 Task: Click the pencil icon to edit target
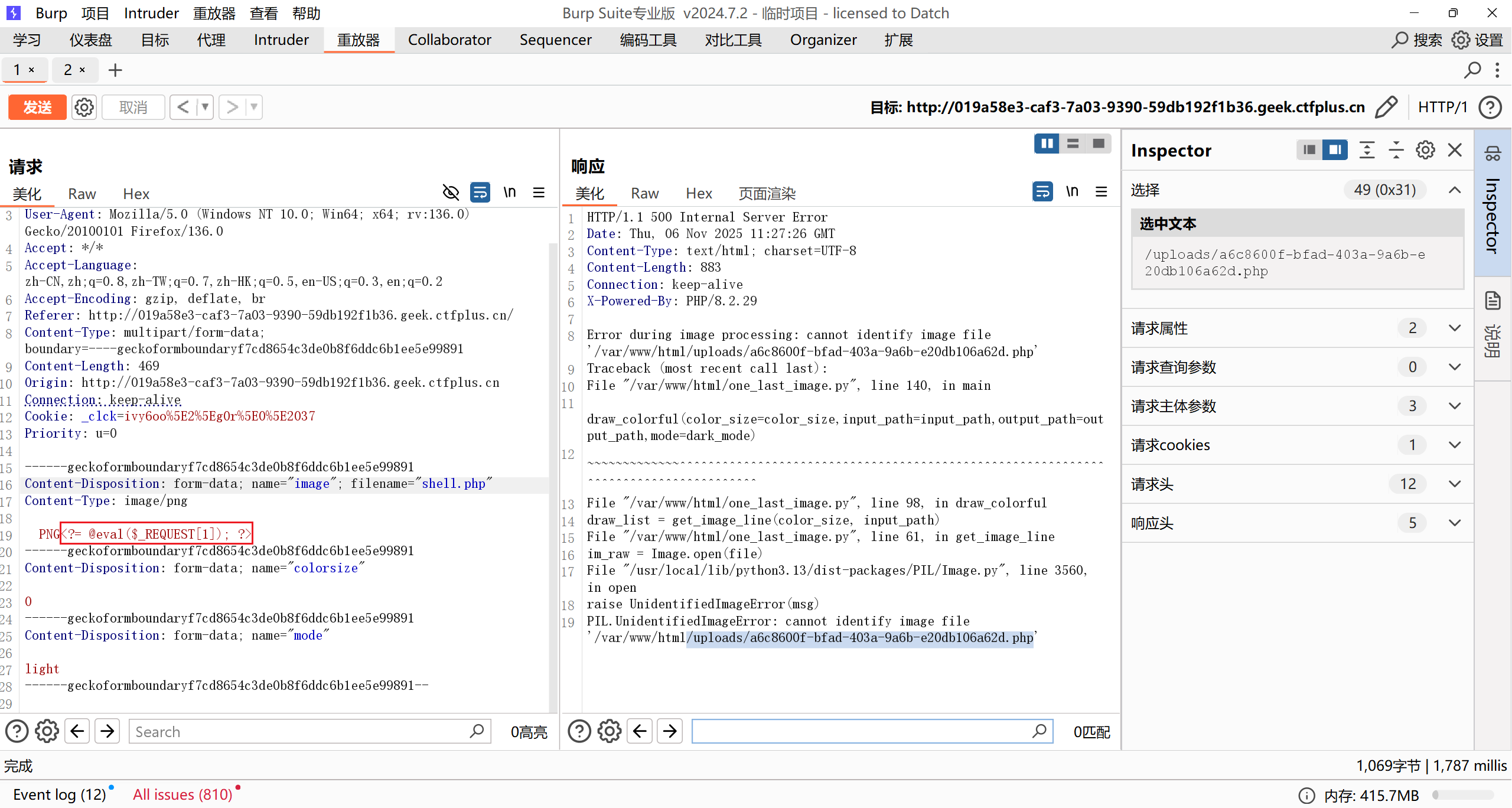pyautogui.click(x=1386, y=107)
